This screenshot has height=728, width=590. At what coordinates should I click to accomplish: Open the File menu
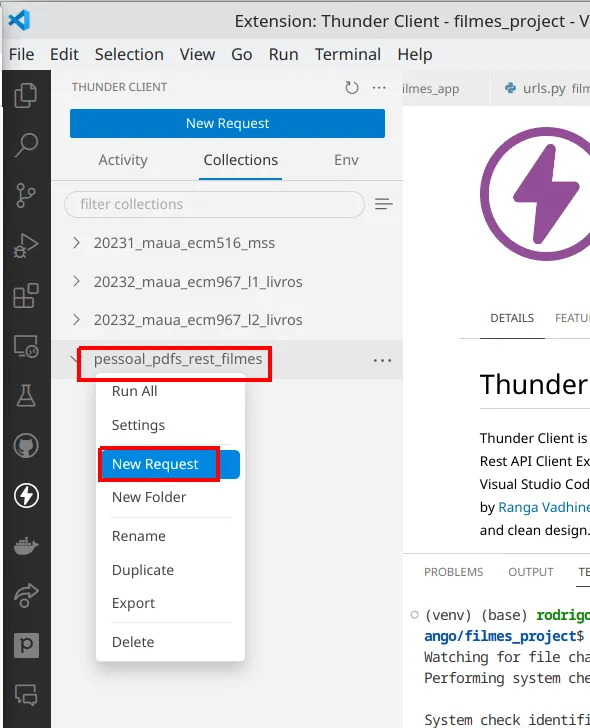coord(21,54)
